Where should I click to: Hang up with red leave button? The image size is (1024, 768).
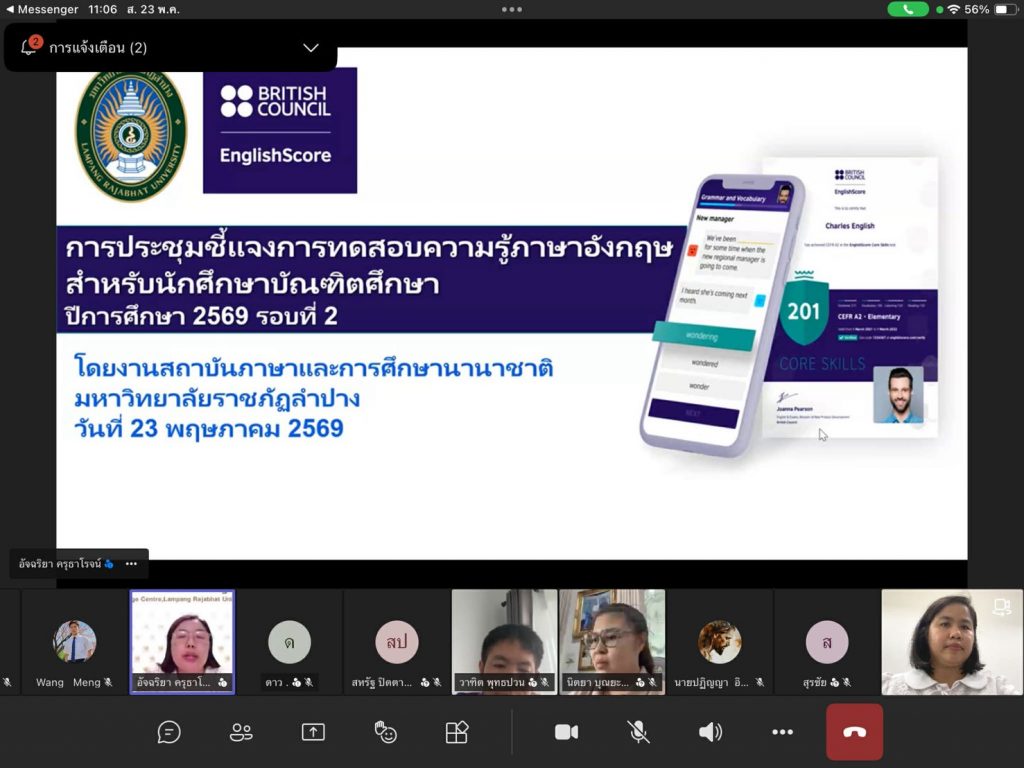point(854,732)
